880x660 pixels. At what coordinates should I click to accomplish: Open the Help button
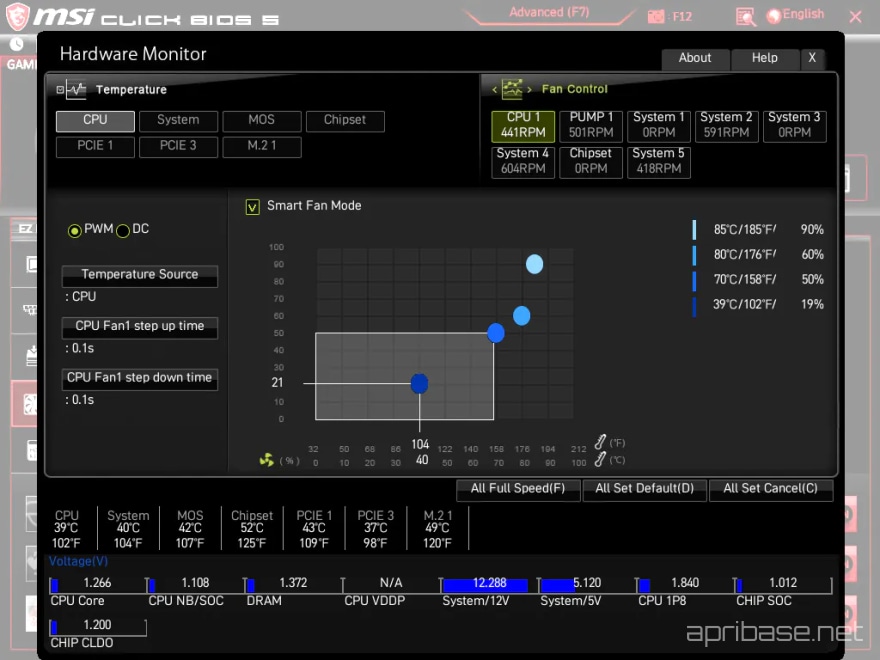[764, 58]
